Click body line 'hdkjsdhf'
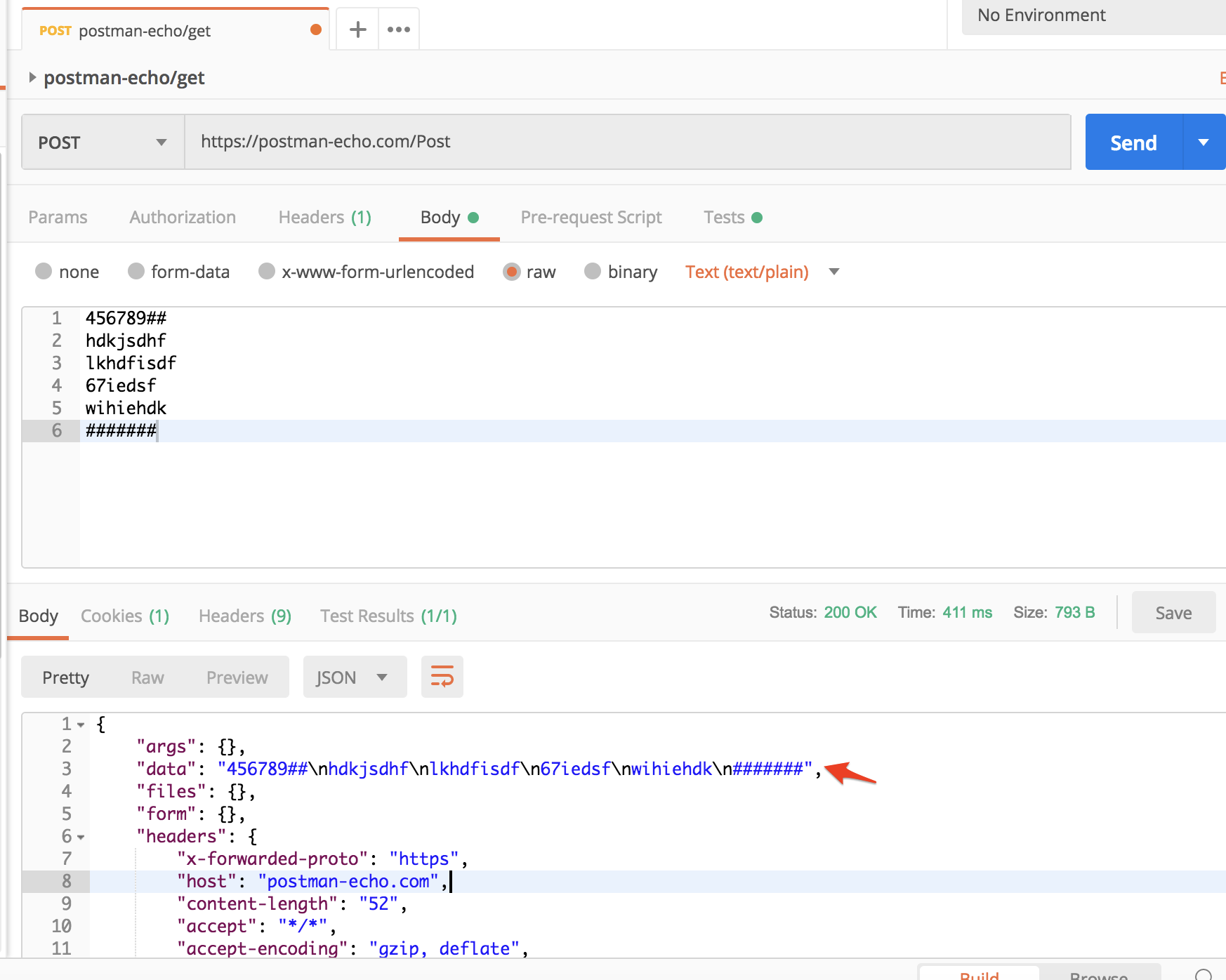 click(x=126, y=340)
